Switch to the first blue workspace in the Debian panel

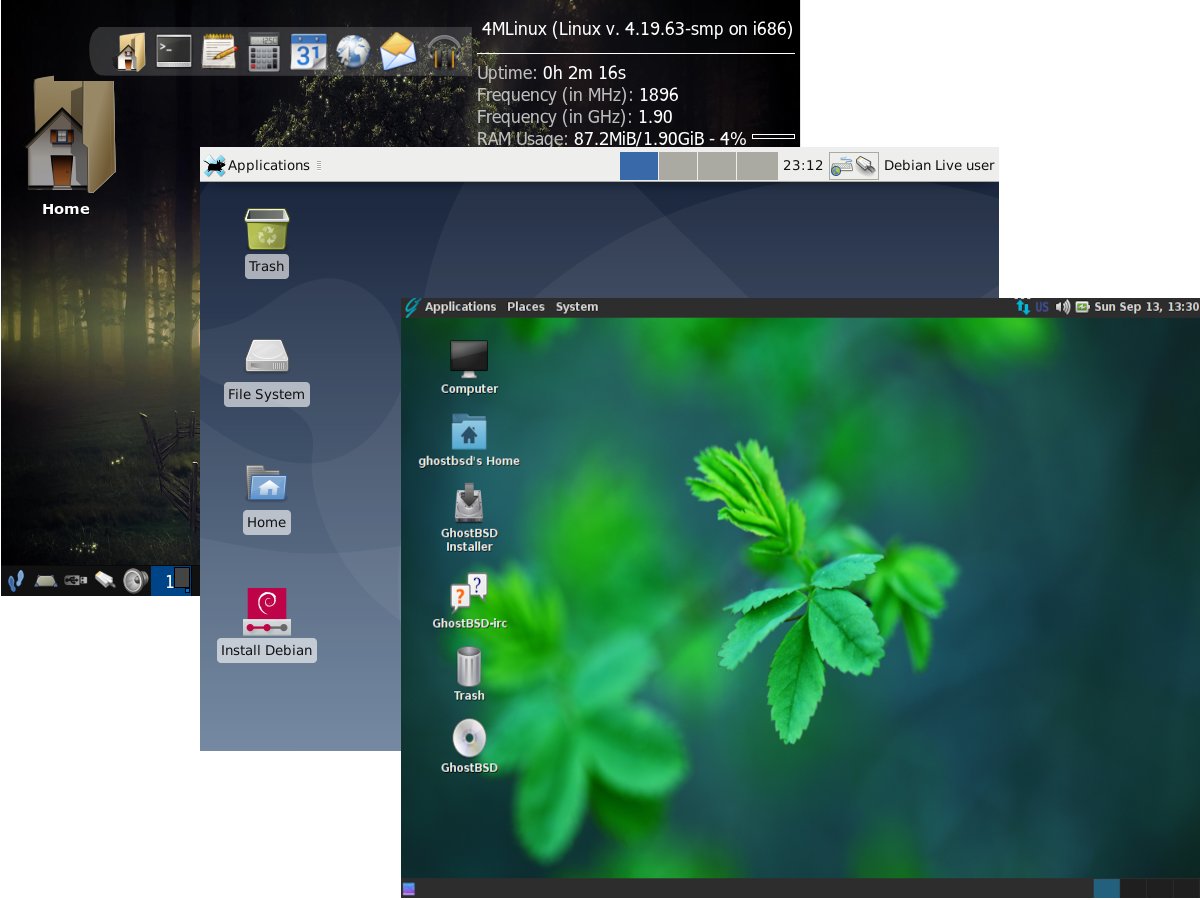[x=639, y=166]
